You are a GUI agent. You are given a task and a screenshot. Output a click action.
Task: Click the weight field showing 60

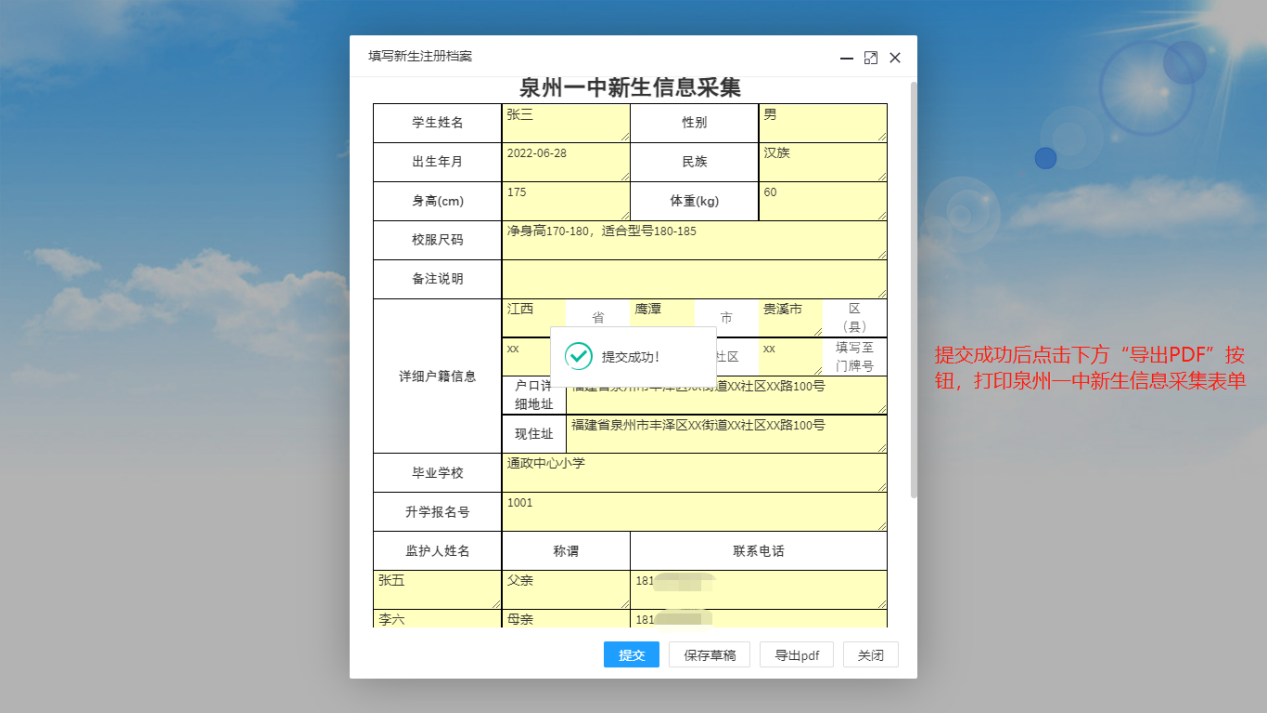(822, 200)
